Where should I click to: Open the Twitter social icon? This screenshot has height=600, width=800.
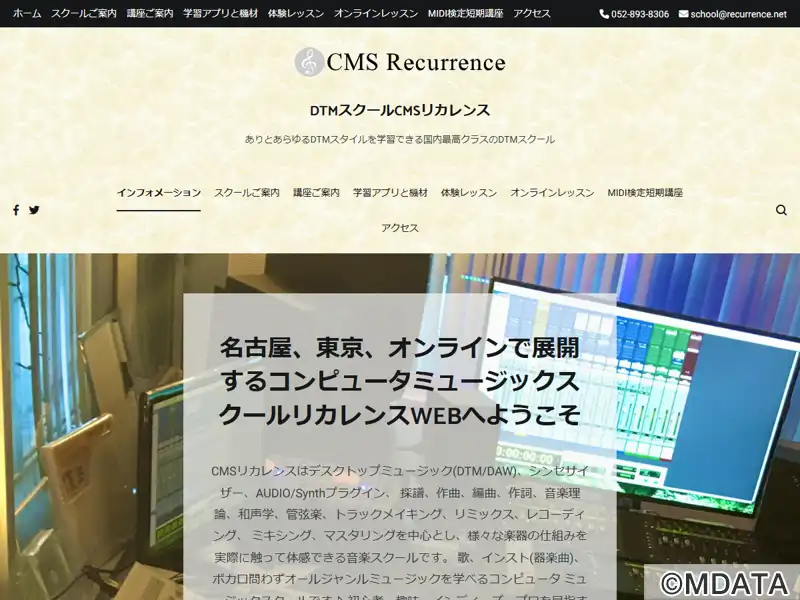coord(34,210)
